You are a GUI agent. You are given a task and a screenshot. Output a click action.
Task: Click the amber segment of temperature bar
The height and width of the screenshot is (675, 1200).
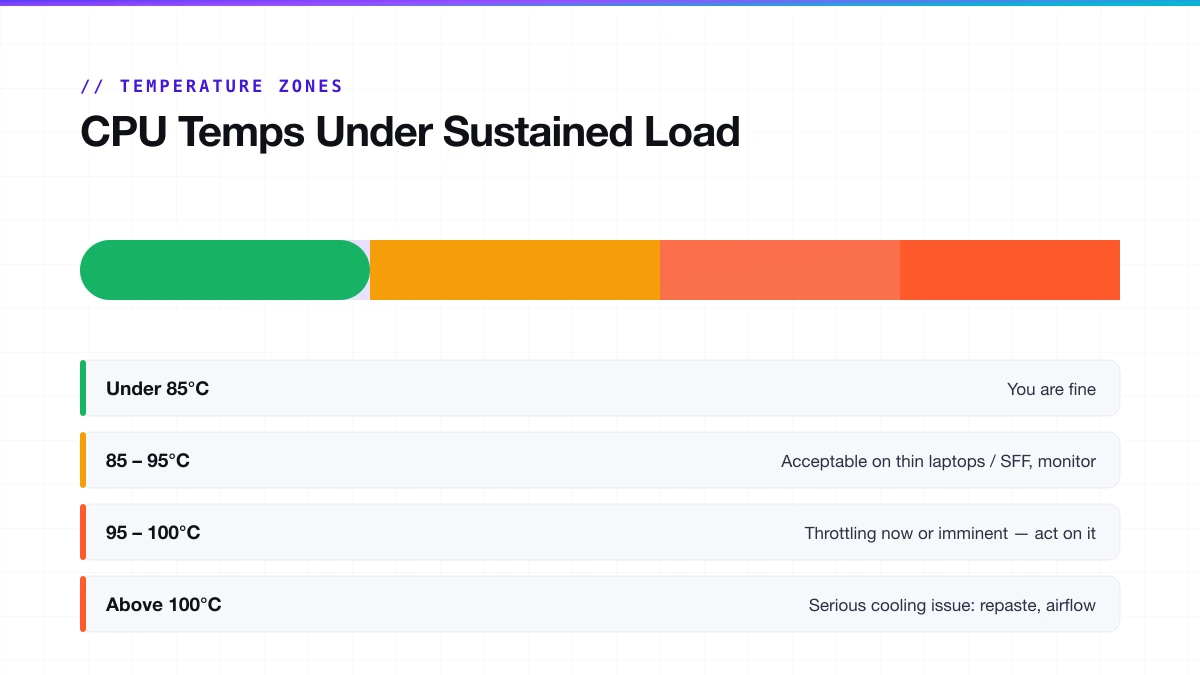(x=515, y=270)
